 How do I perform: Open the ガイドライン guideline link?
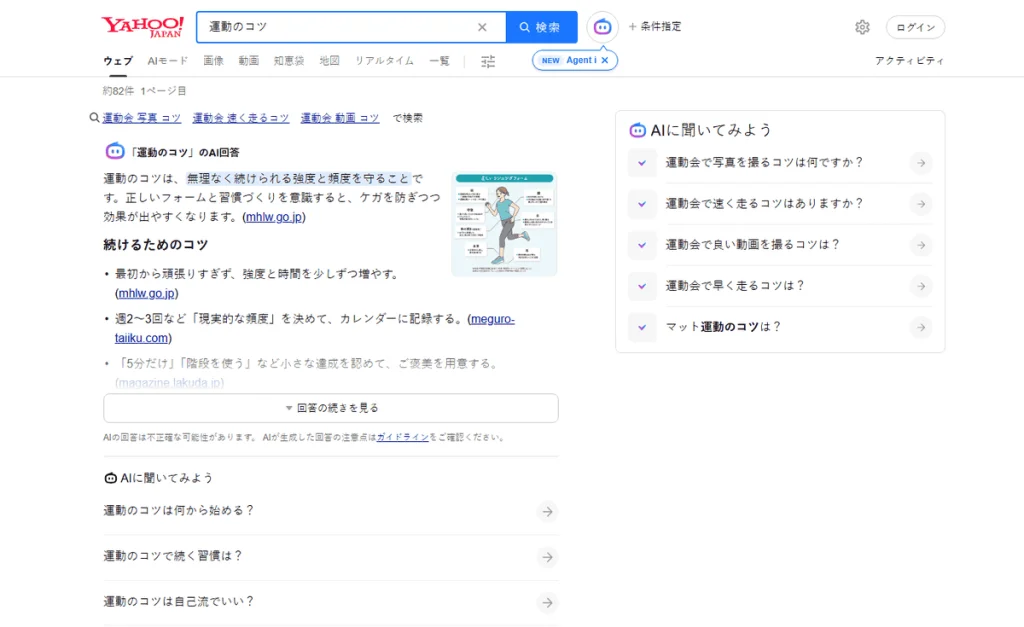point(402,437)
